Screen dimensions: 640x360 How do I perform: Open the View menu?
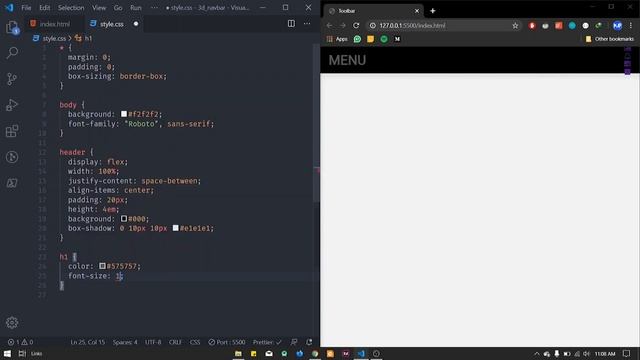(x=99, y=7)
